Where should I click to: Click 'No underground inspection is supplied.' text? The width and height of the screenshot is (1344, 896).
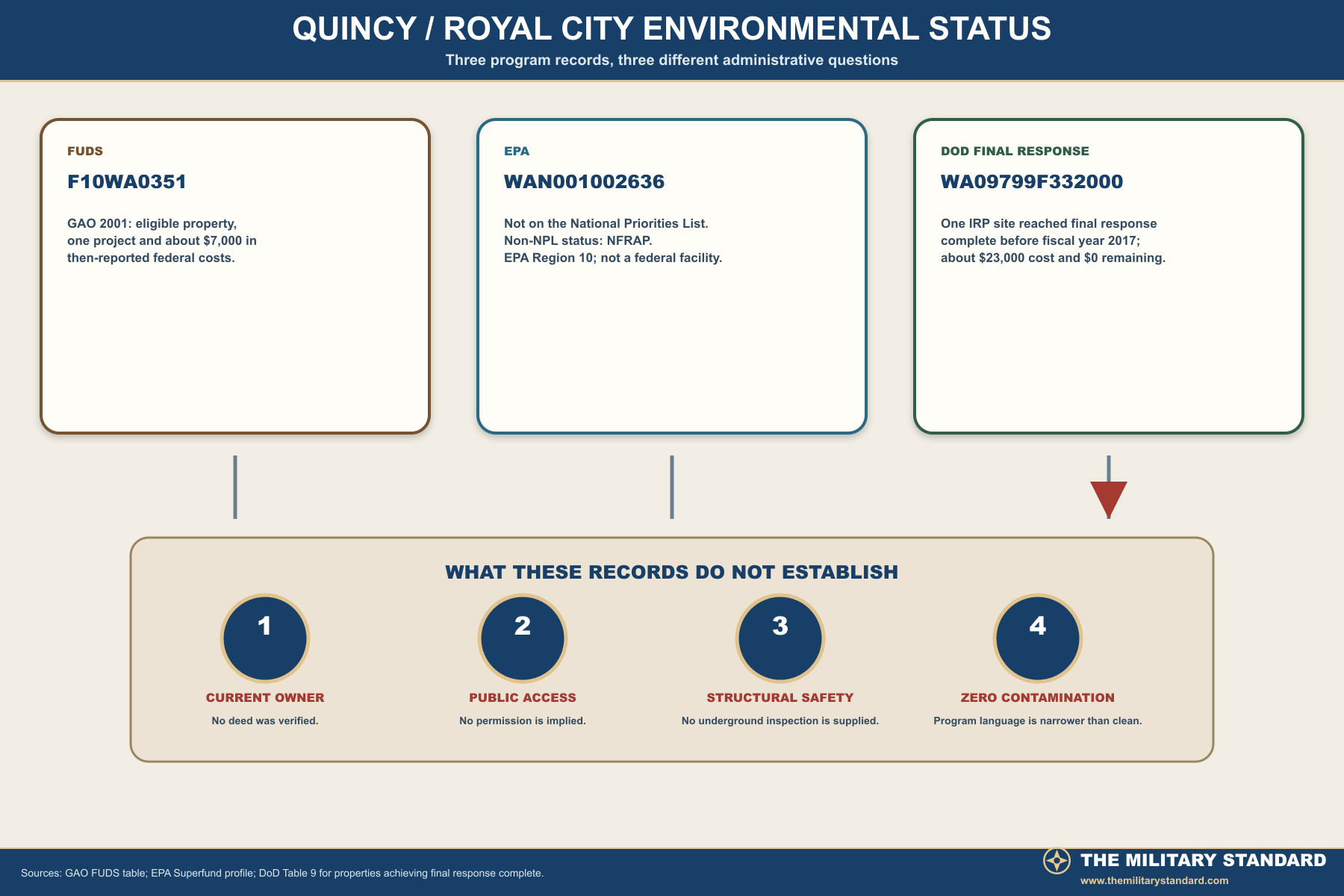point(780,721)
